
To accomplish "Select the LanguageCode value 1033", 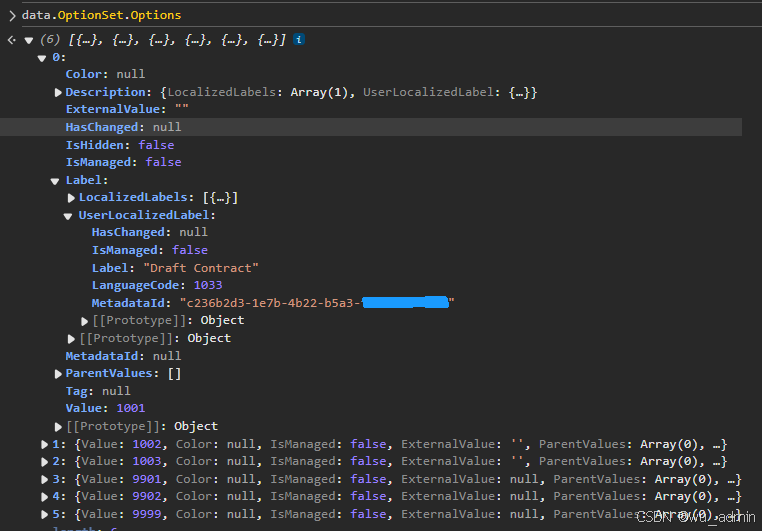I will 208,285.
